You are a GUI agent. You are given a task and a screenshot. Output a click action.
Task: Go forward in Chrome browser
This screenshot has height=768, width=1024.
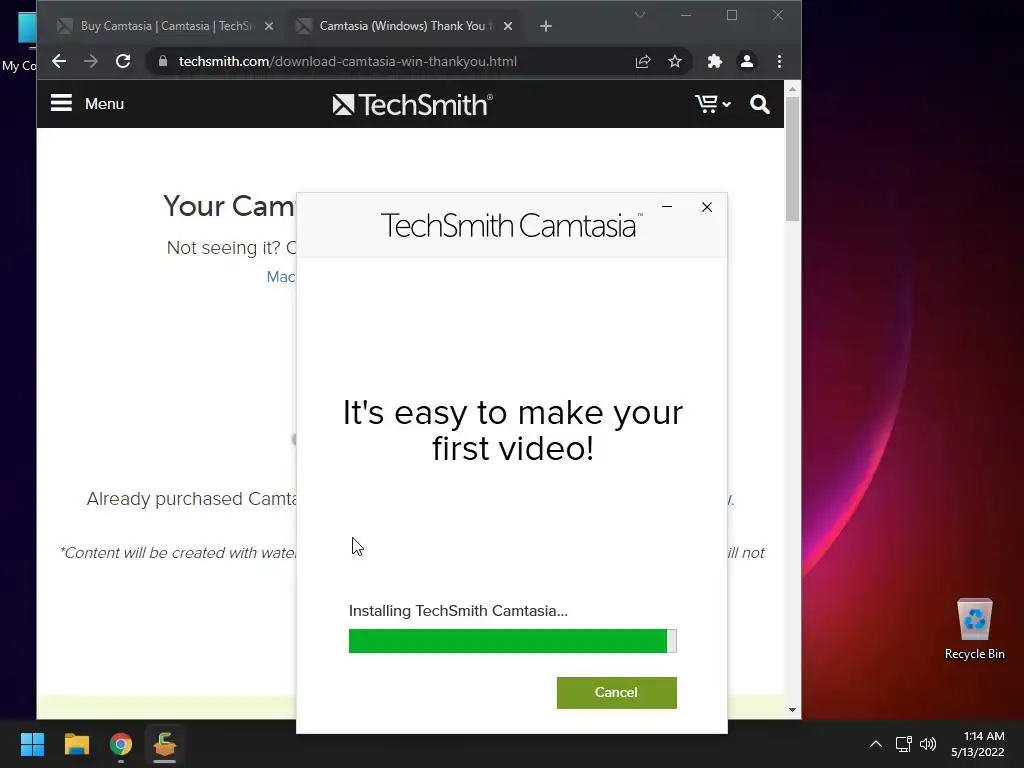tap(91, 61)
